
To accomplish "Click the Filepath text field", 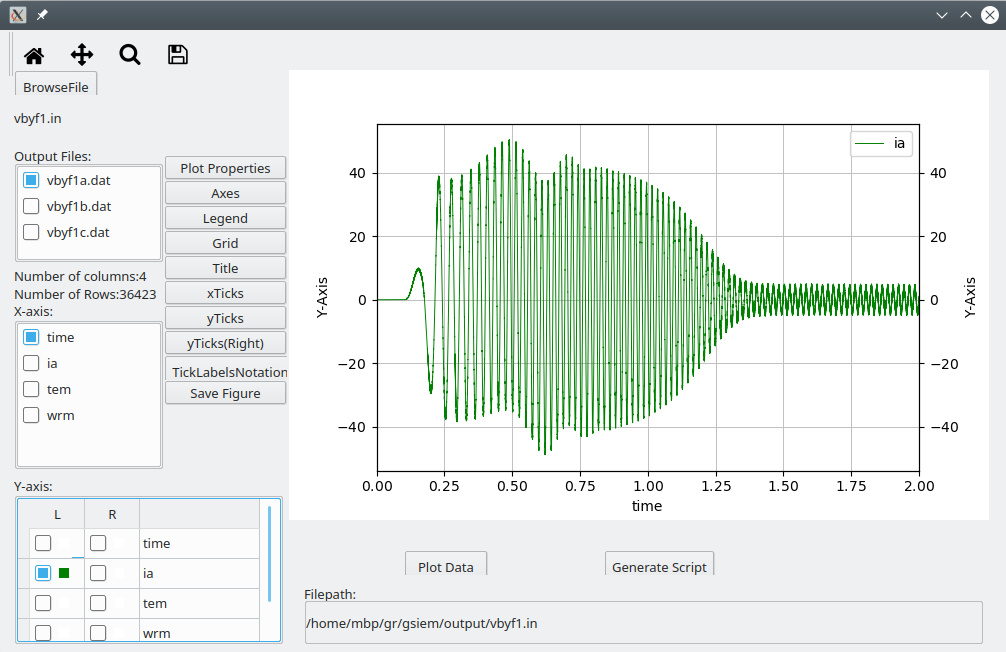I will [643, 623].
